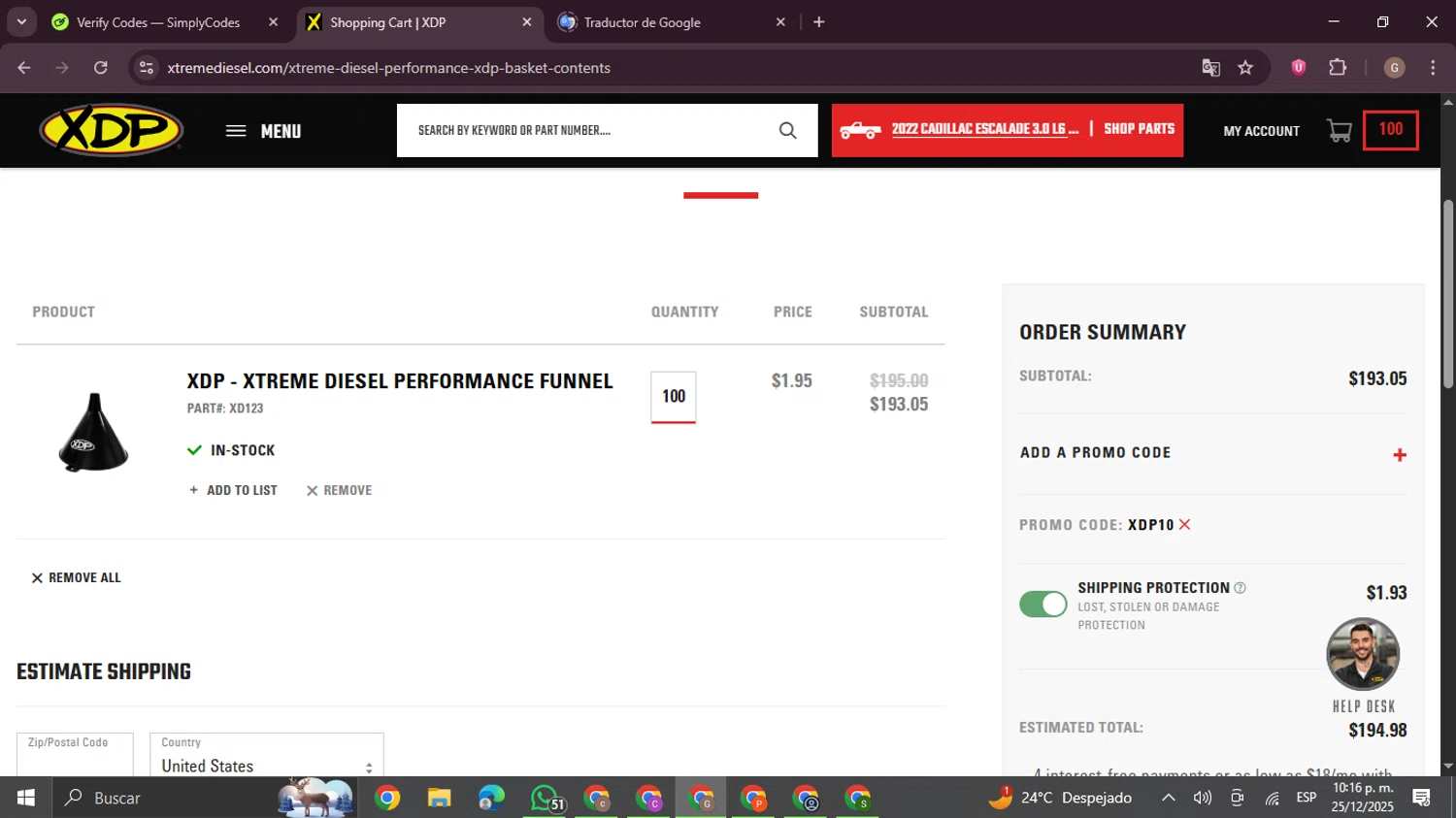
Task: Open a new browser tab
Action: [x=819, y=22]
